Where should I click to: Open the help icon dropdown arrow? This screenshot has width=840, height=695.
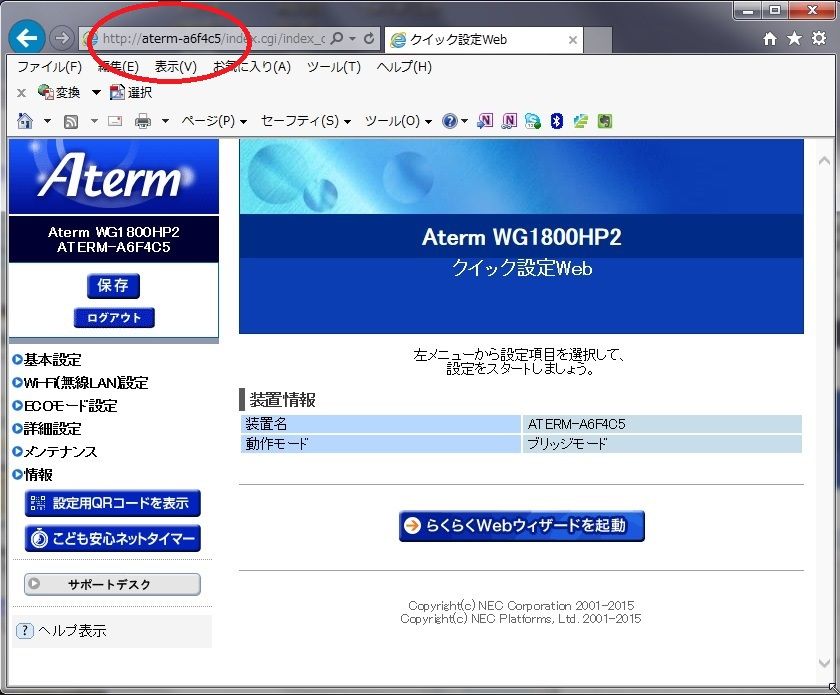[464, 121]
